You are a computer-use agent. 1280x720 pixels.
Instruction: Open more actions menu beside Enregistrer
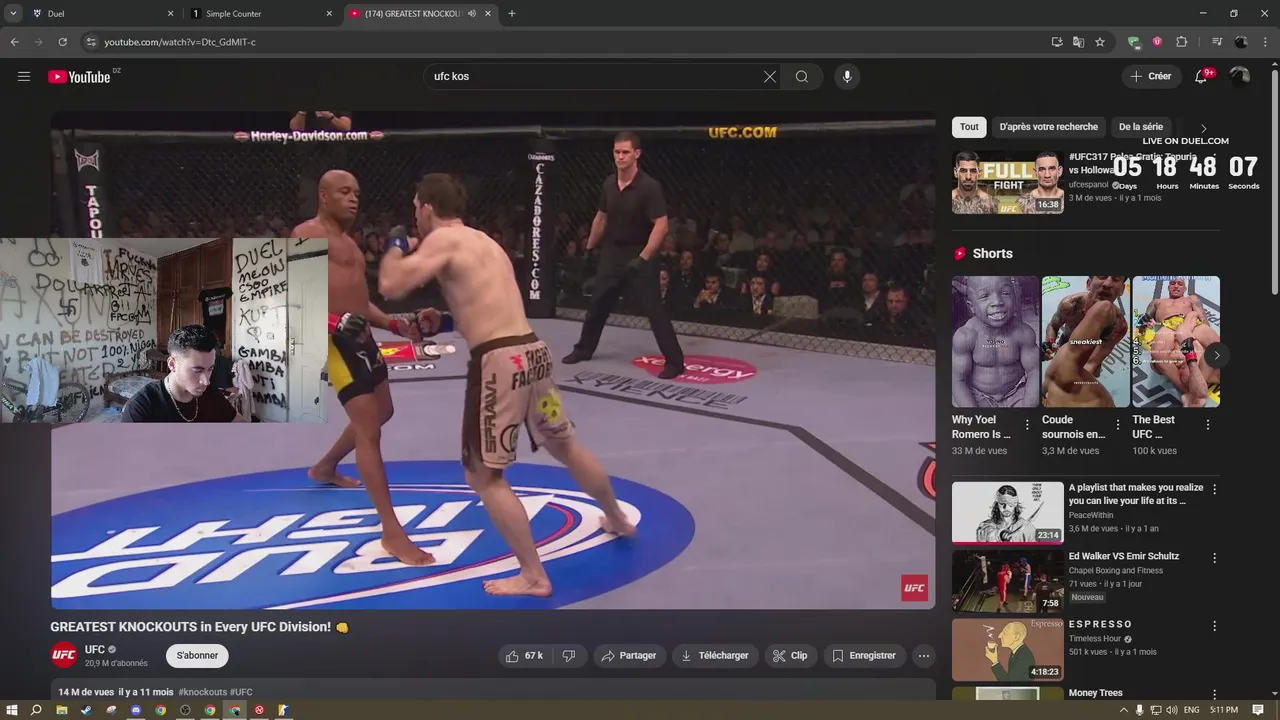(x=924, y=656)
